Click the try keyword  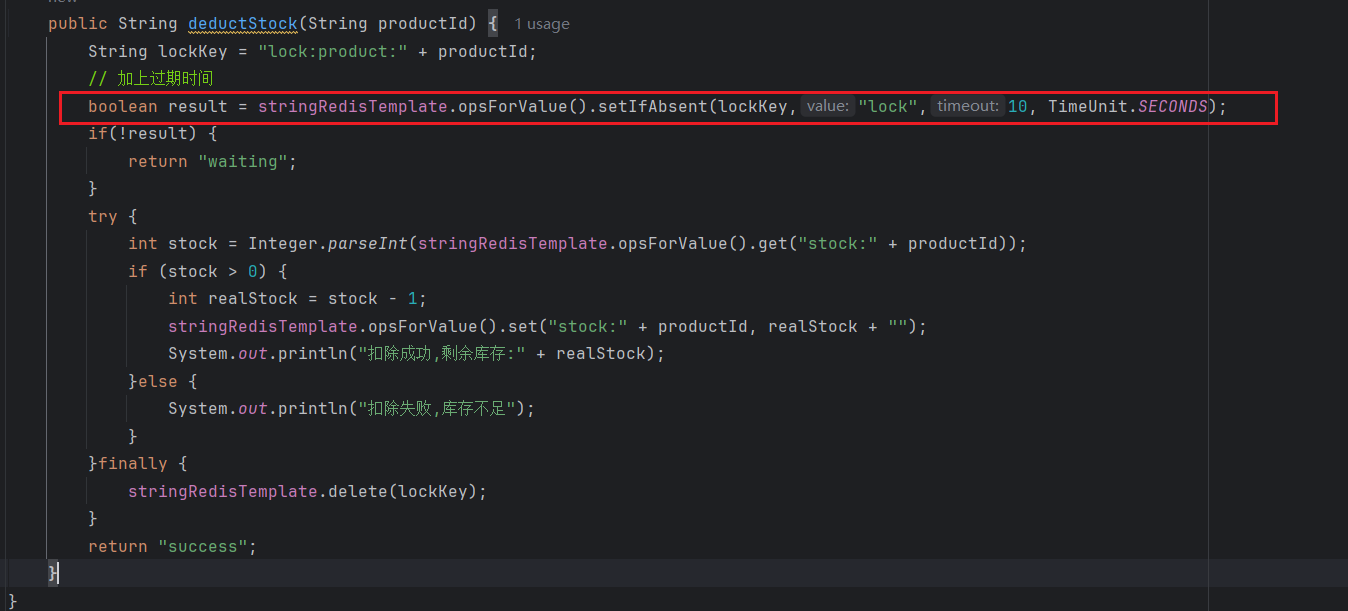103,216
